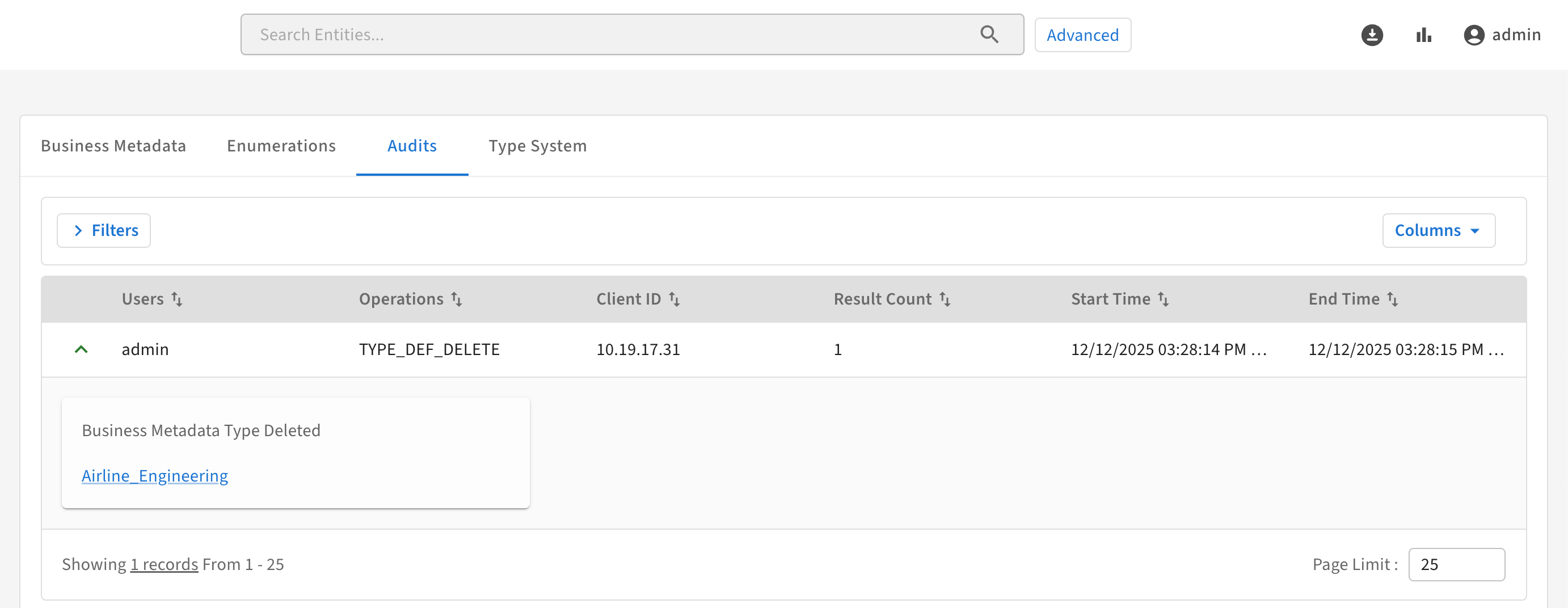Open the statistics bar chart icon
1568x608 pixels.
(x=1423, y=35)
